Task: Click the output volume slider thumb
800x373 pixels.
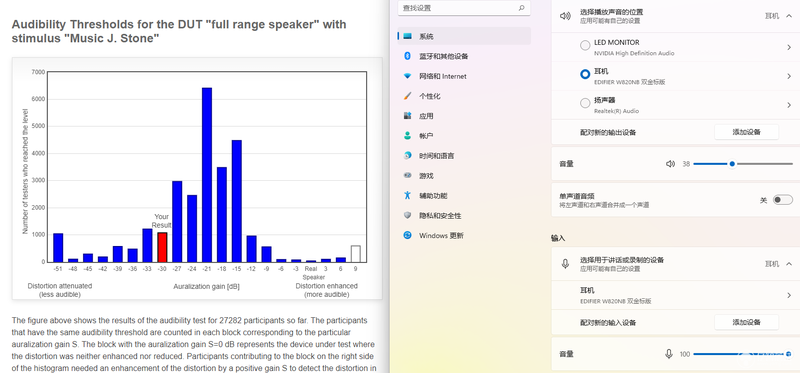Action: click(x=732, y=164)
